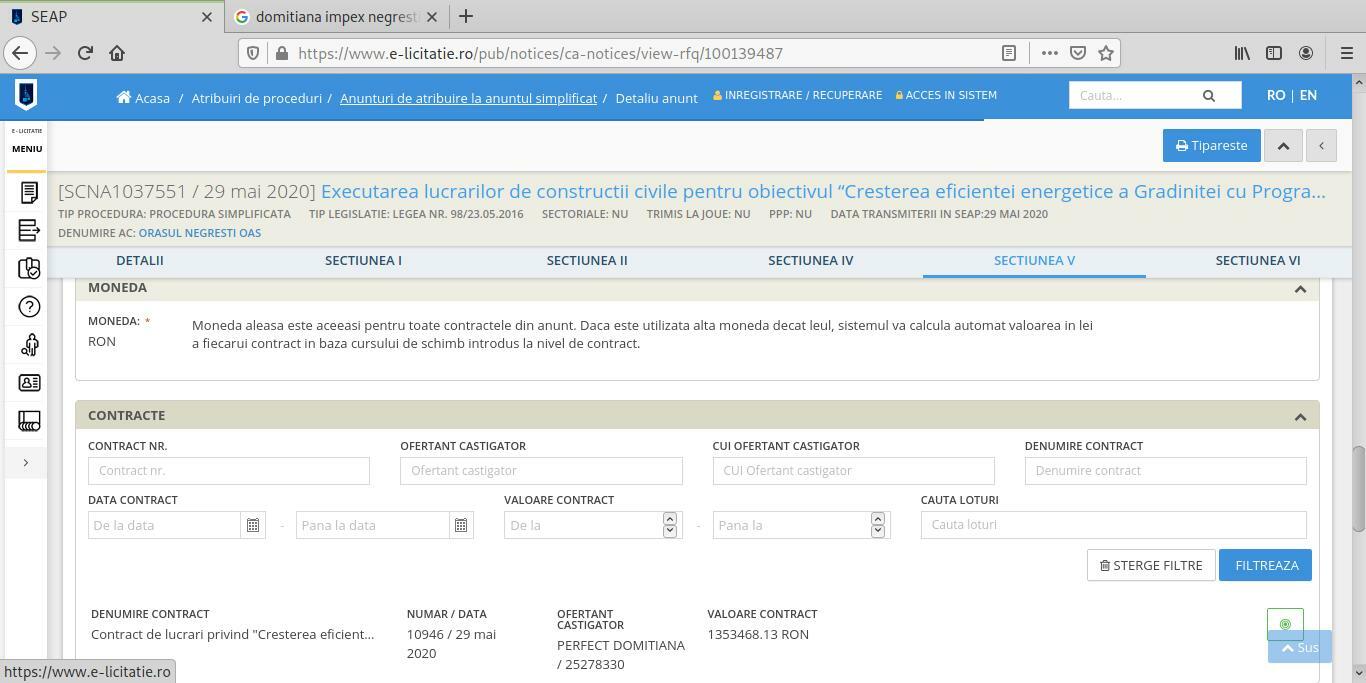
Task: Open the notices document icon in sidebar
Action: click(29, 192)
